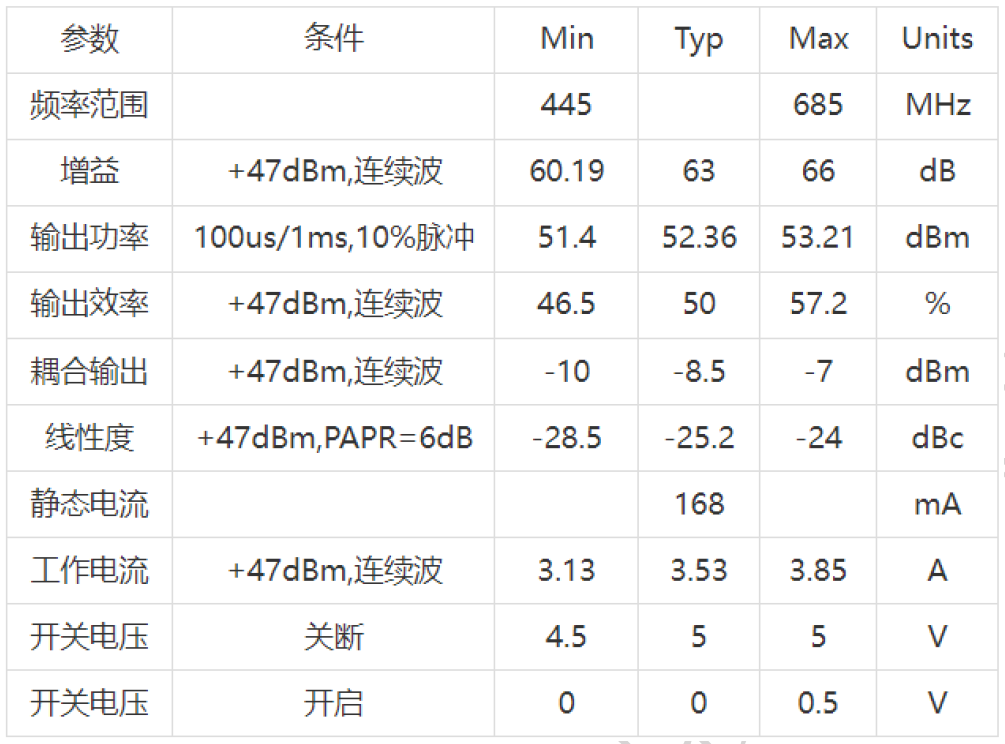Image resolution: width=1005 pixels, height=744 pixels.
Task: Click the Units column header
Action: tap(937, 38)
